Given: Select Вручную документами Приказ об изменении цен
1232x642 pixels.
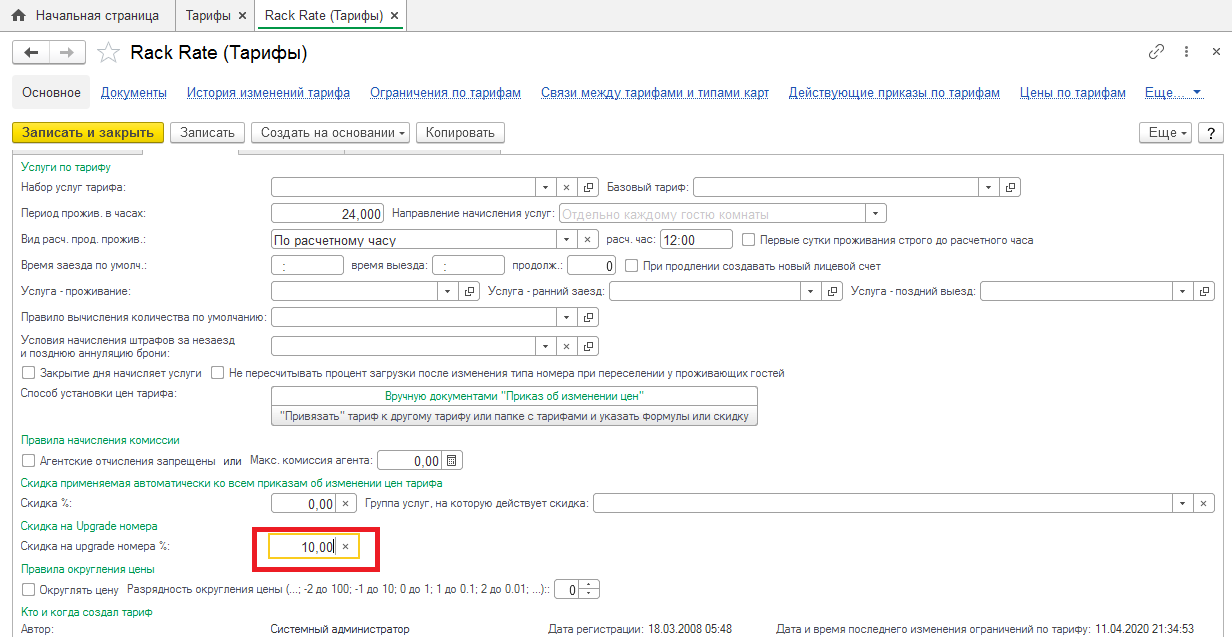Looking at the screenshot, I should [x=514, y=396].
